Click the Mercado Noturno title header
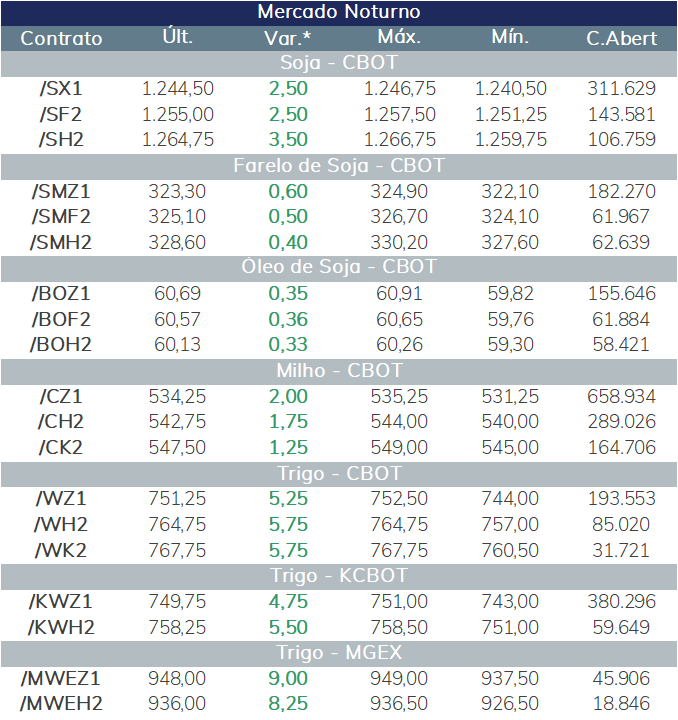Screen dimensions: 678x720 click(x=339, y=12)
